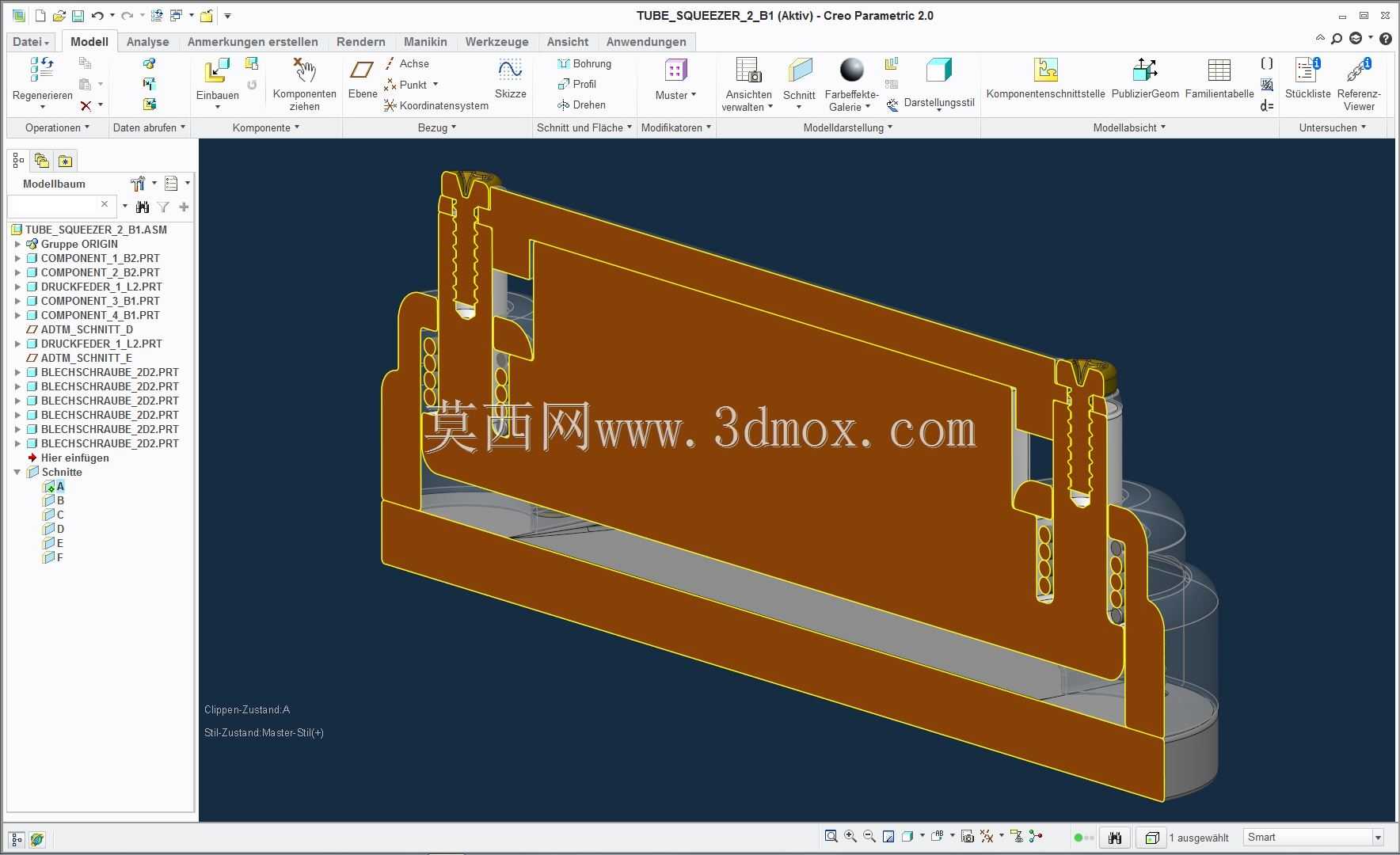Open the Farbeffekte-Galerie sphere icon
The height and width of the screenshot is (855, 1400).
[852, 70]
